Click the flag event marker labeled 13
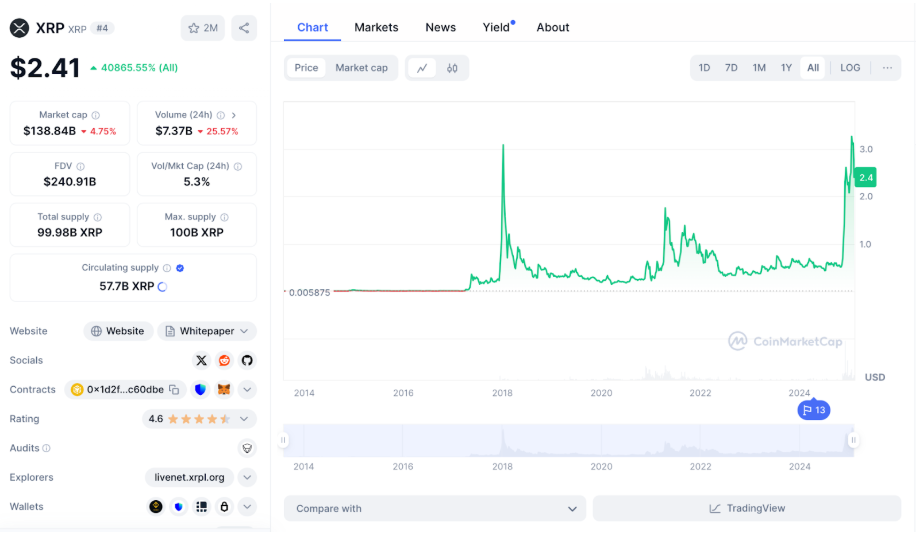The image size is (921, 553). coord(813,410)
